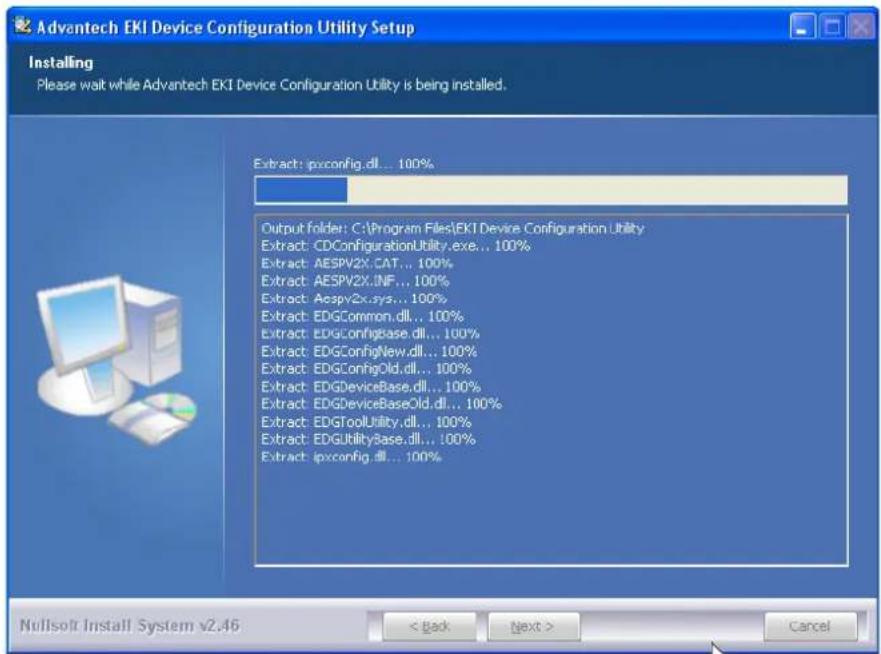Click the status text above the progress bar
The height and width of the screenshot is (654, 881).
coord(343,164)
